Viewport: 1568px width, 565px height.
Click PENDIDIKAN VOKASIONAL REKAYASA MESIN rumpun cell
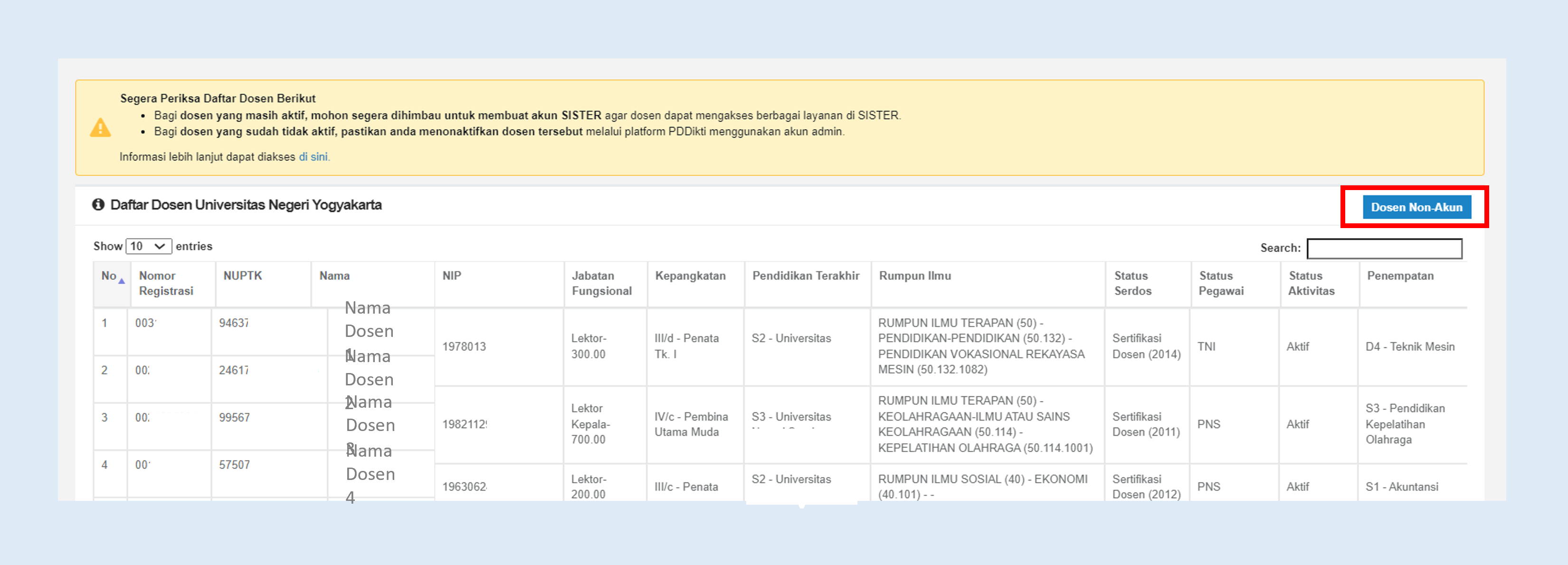click(x=988, y=346)
